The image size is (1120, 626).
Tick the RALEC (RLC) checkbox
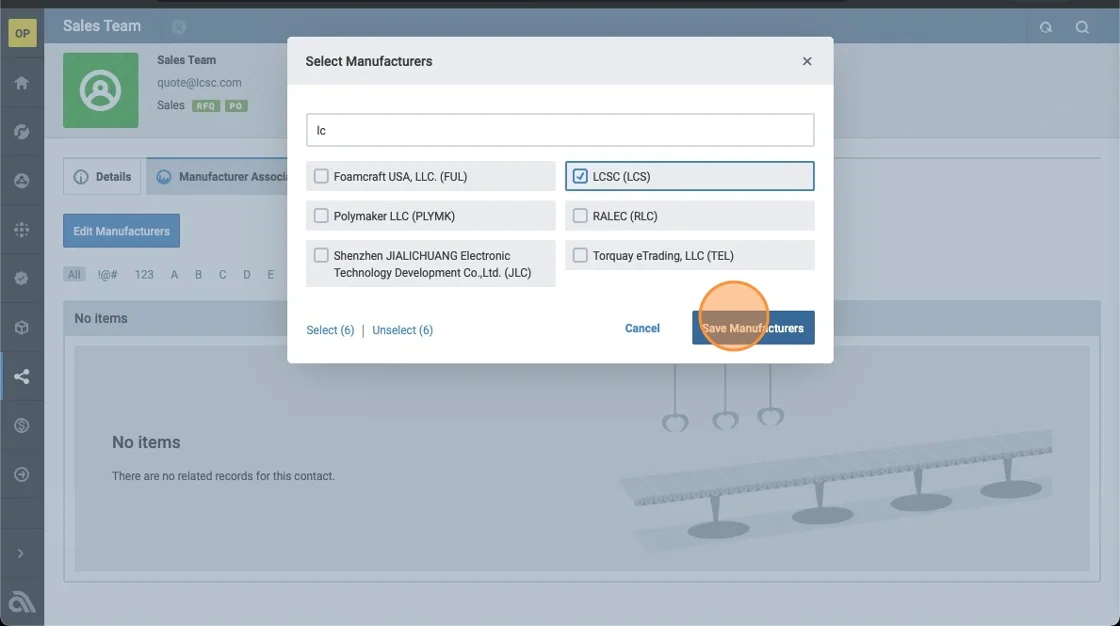click(580, 216)
